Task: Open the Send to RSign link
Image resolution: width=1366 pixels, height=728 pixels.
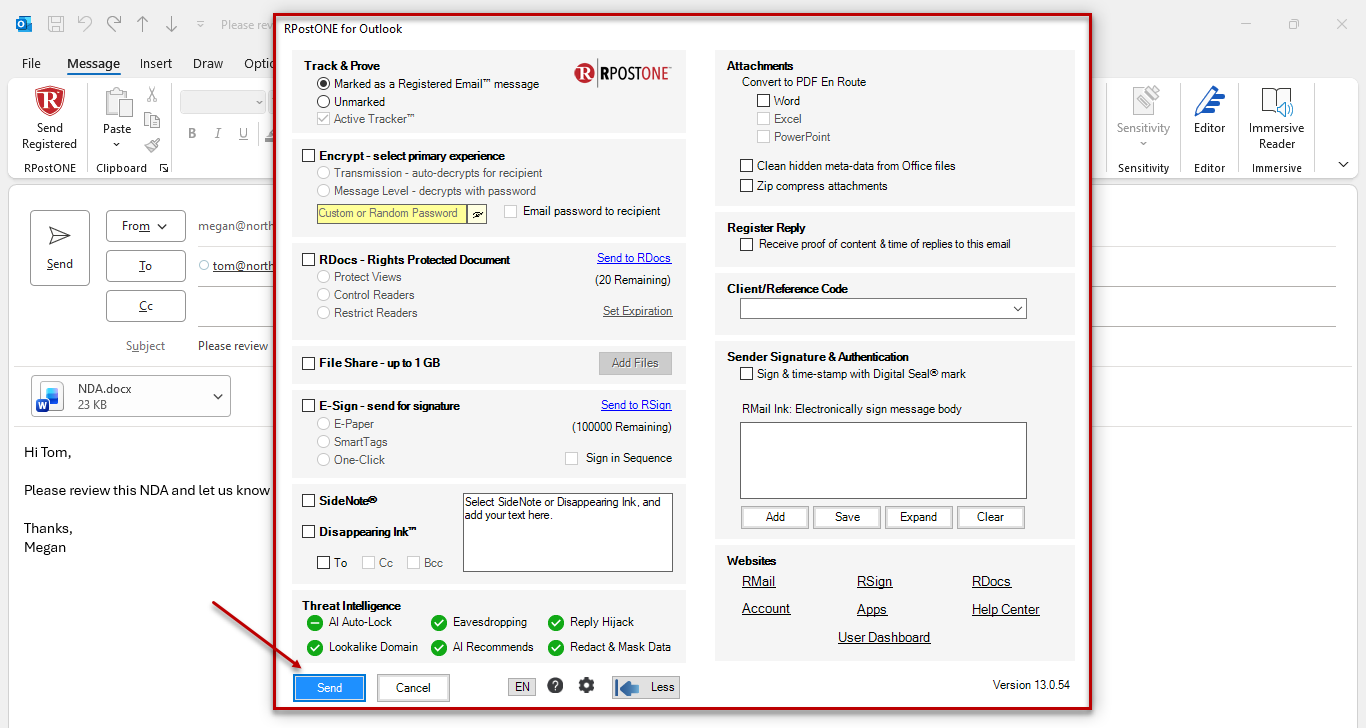Action: (x=636, y=405)
